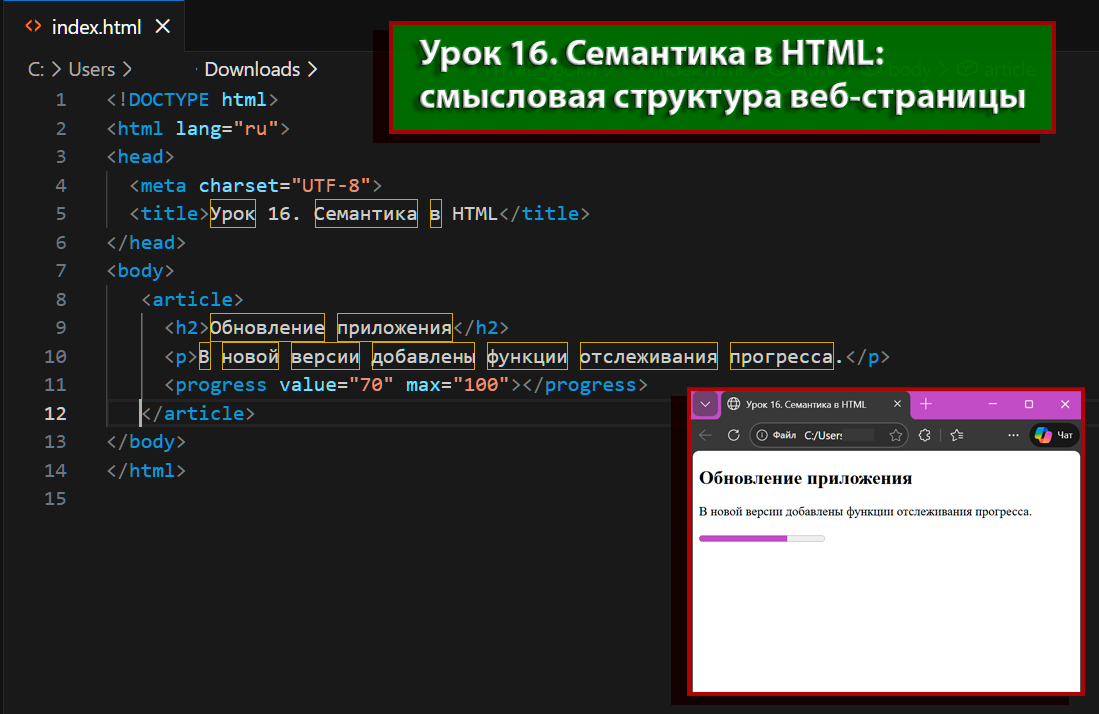Select the index.html editor tab

(x=96, y=27)
